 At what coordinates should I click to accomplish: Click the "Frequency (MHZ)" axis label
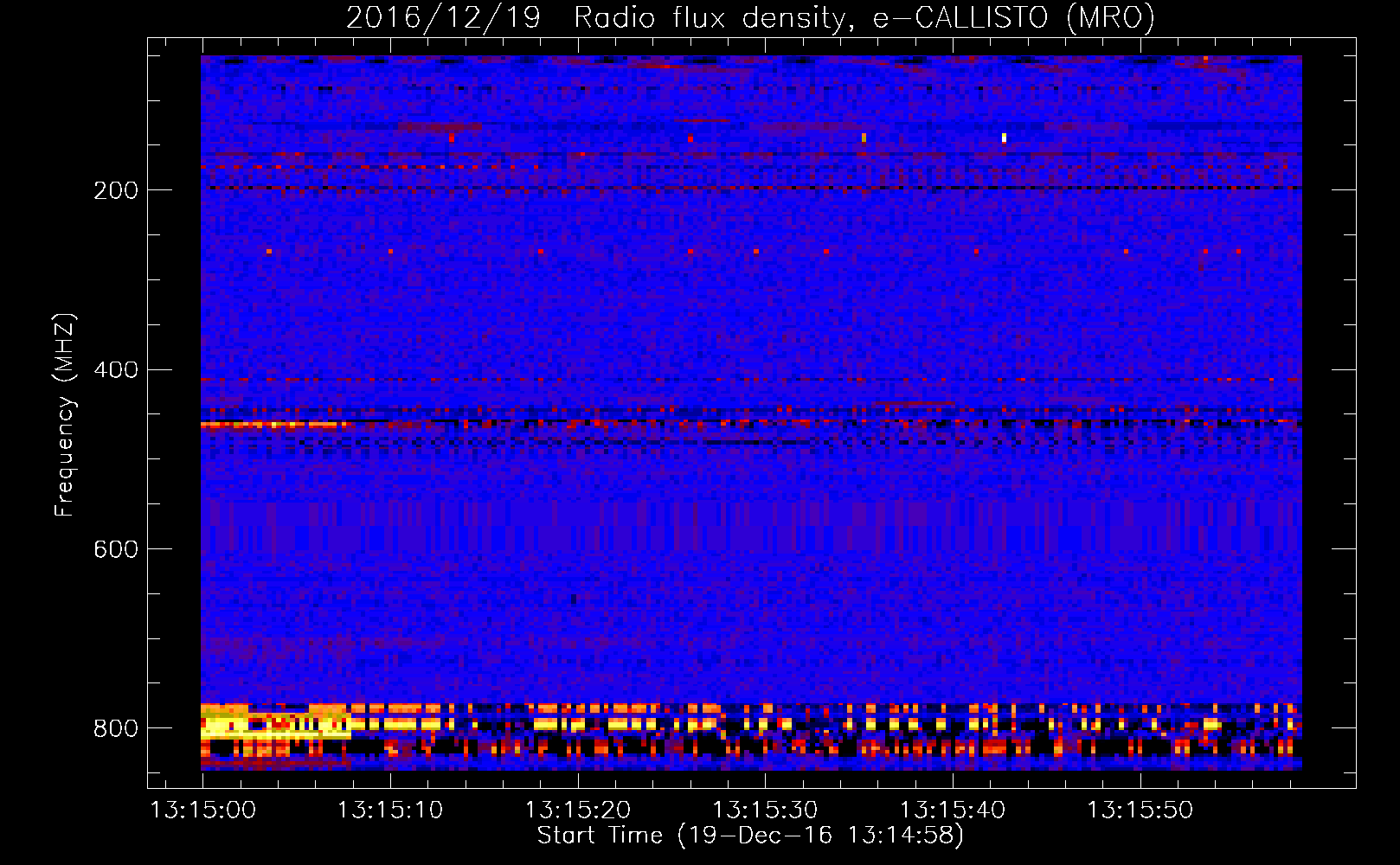65,415
